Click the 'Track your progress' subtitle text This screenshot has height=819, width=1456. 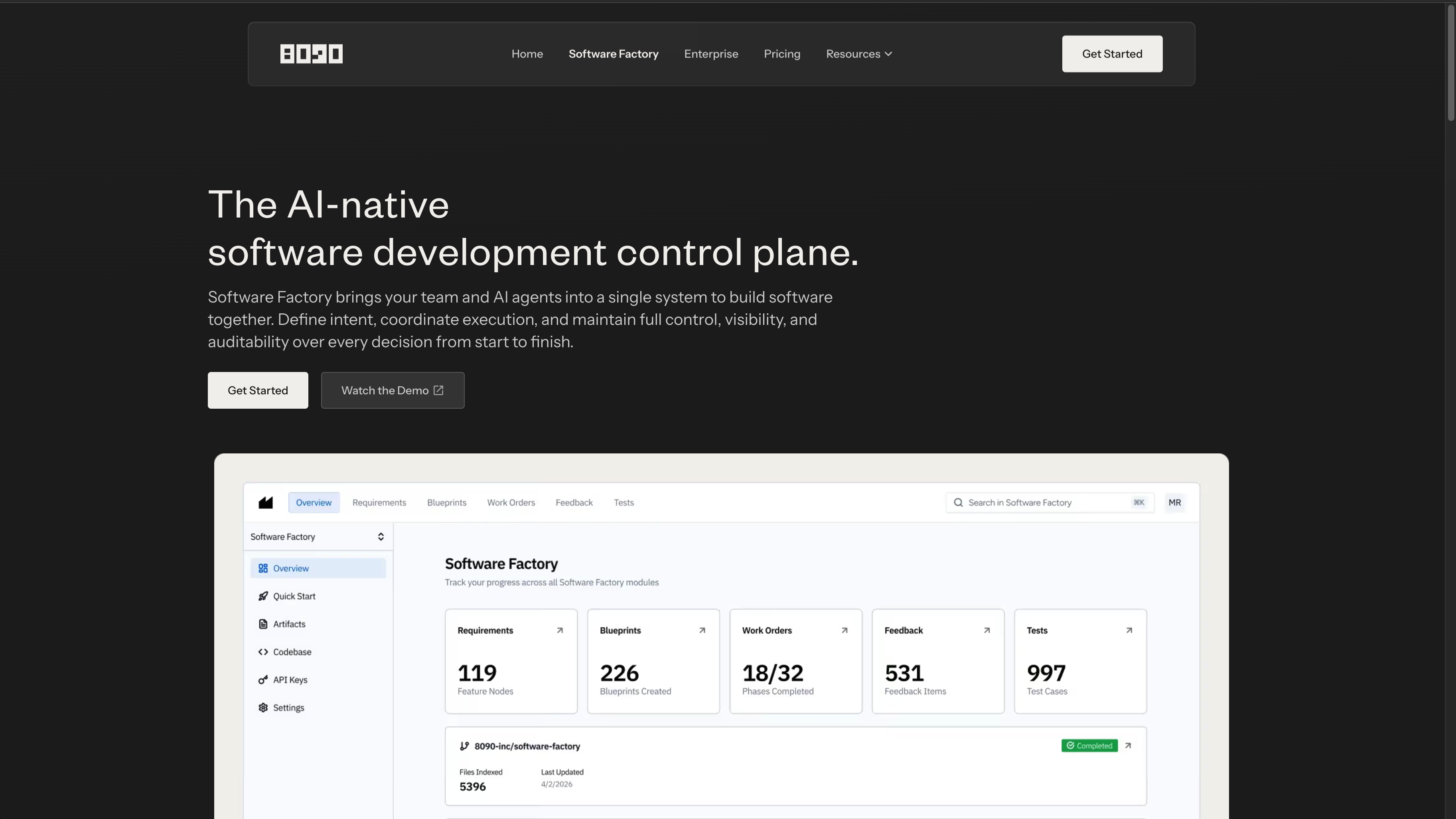[552, 582]
